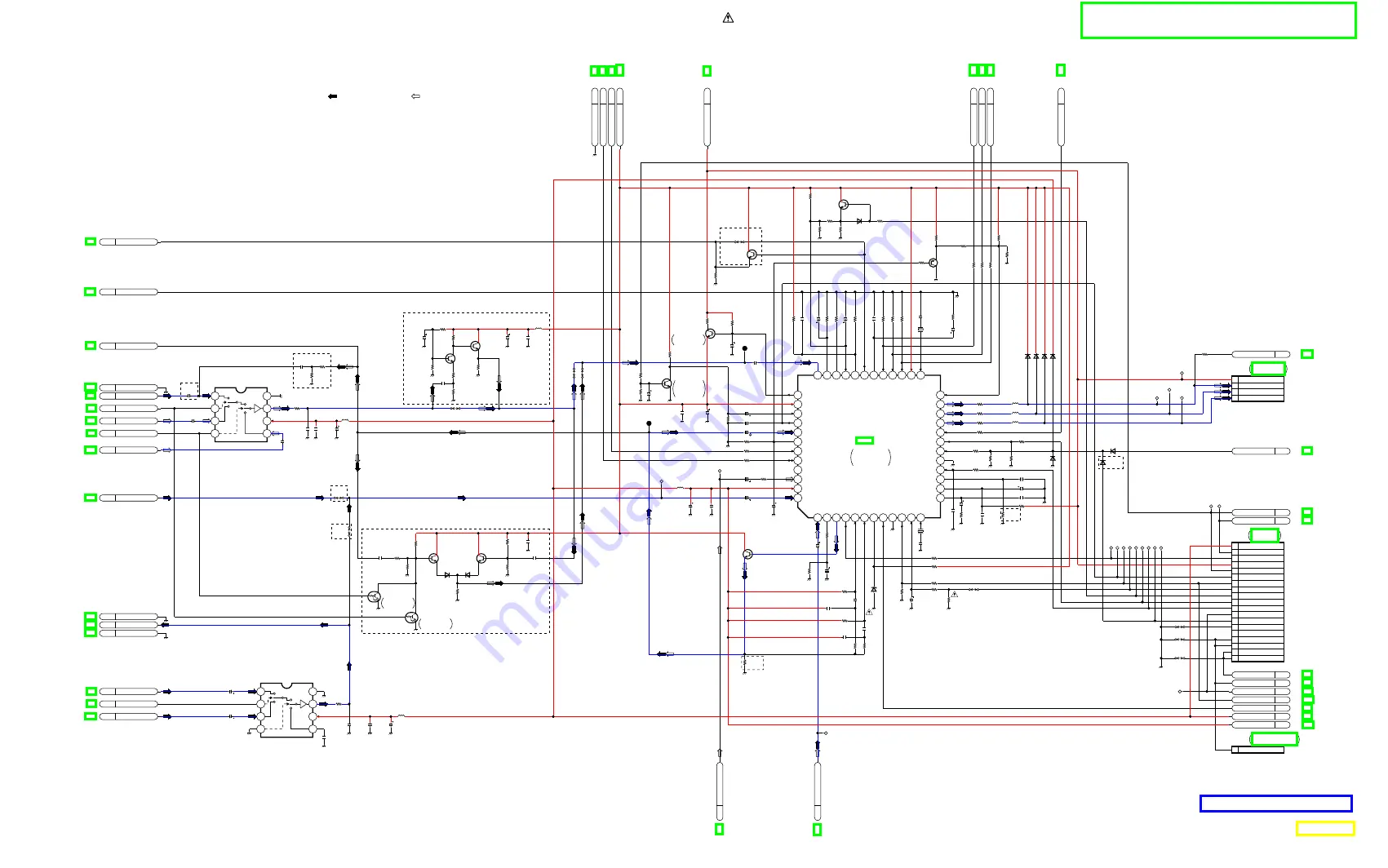Select the upper 8-pin switch IC package
Viewport: 1388px width, 868px height.
point(242,414)
